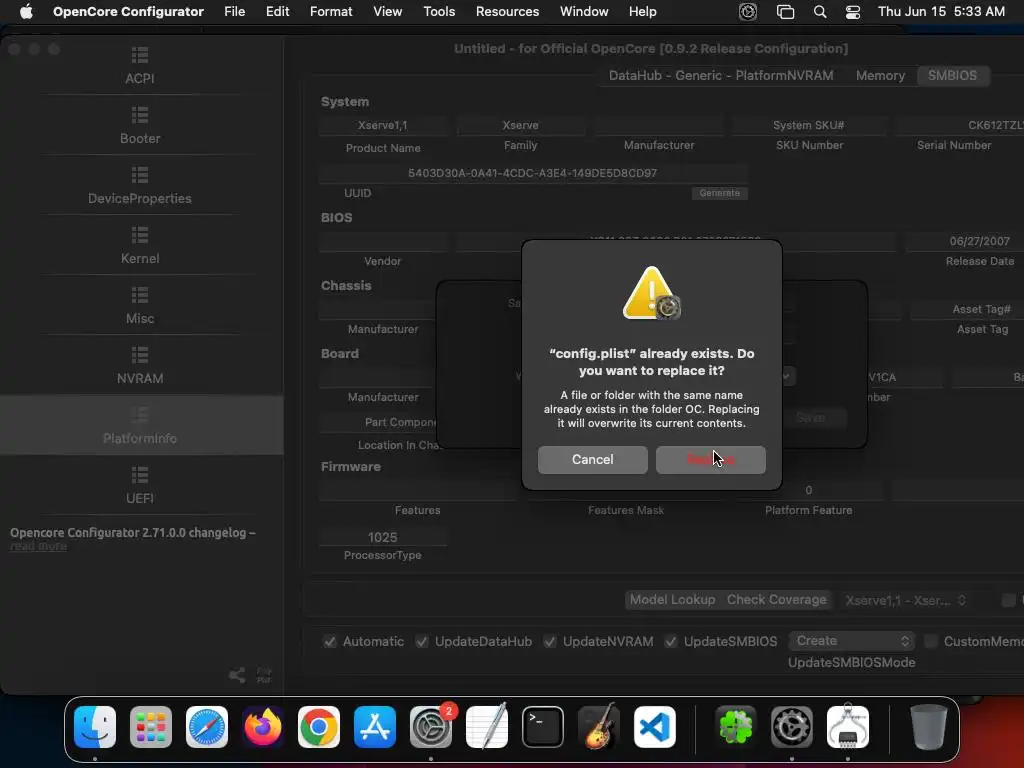Confirm Replace in the overwrite dialog

pyautogui.click(x=711, y=460)
